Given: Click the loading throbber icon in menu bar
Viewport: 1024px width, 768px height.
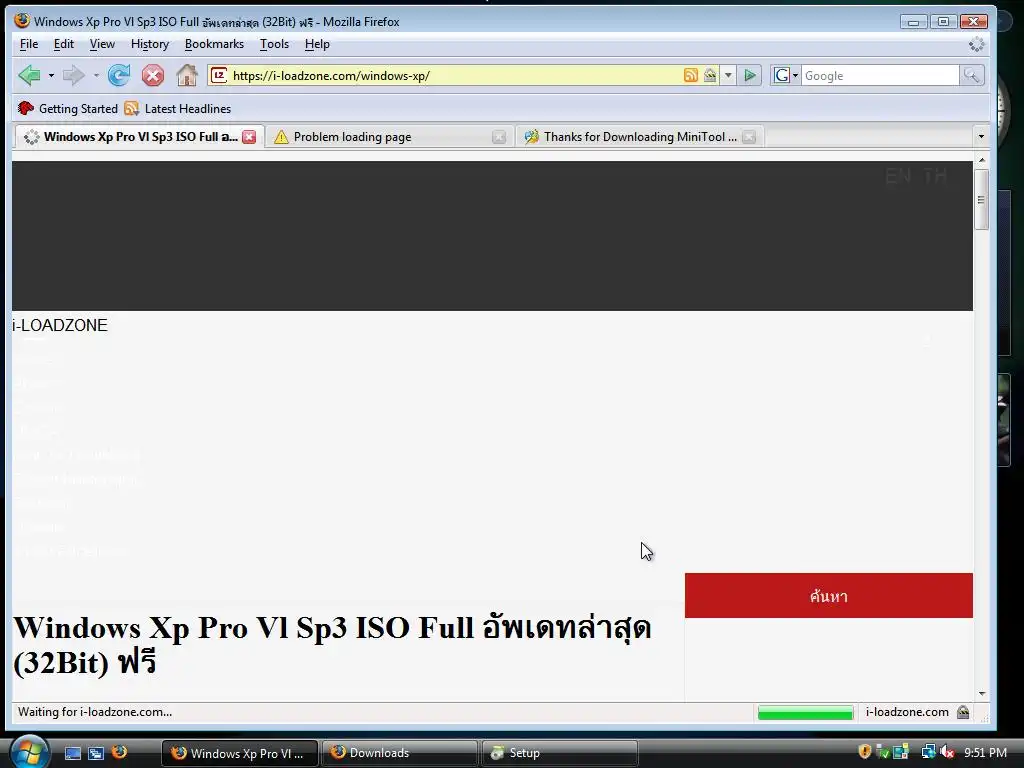Looking at the screenshot, I should tap(976, 44).
